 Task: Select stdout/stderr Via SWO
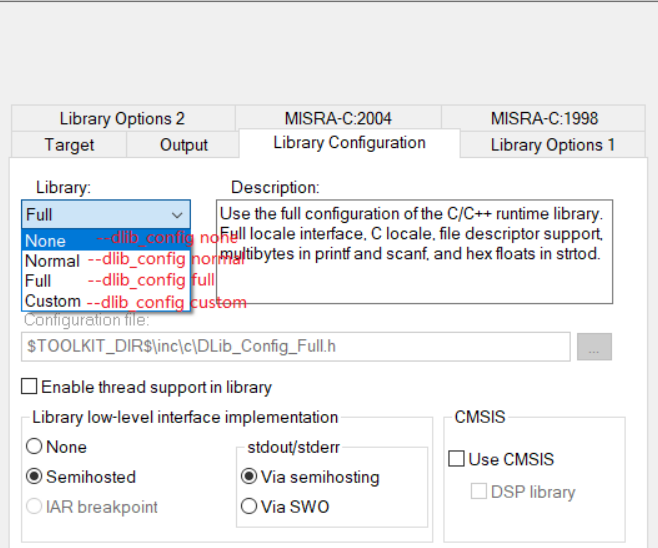pyautogui.click(x=249, y=507)
